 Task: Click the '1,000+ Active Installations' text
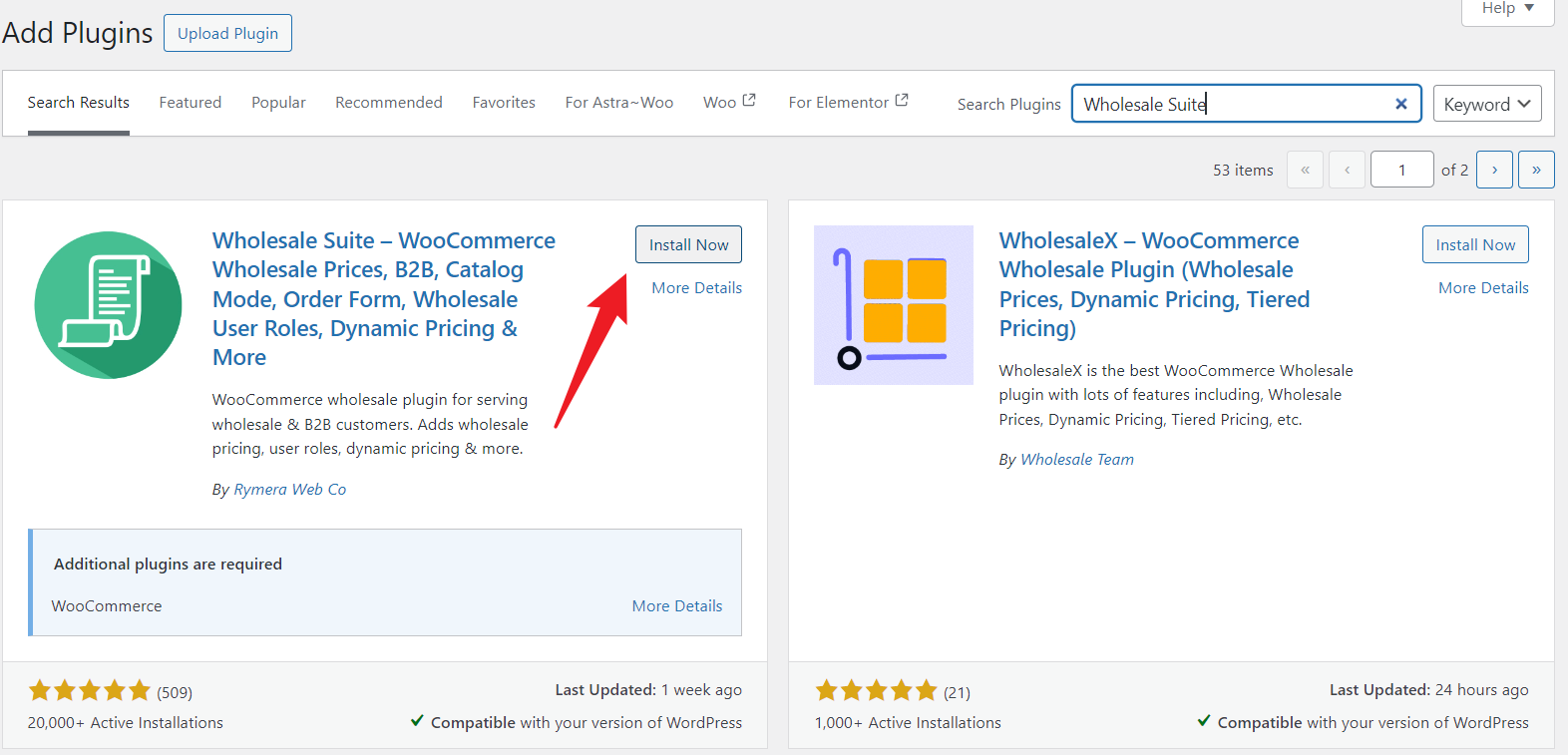908,722
